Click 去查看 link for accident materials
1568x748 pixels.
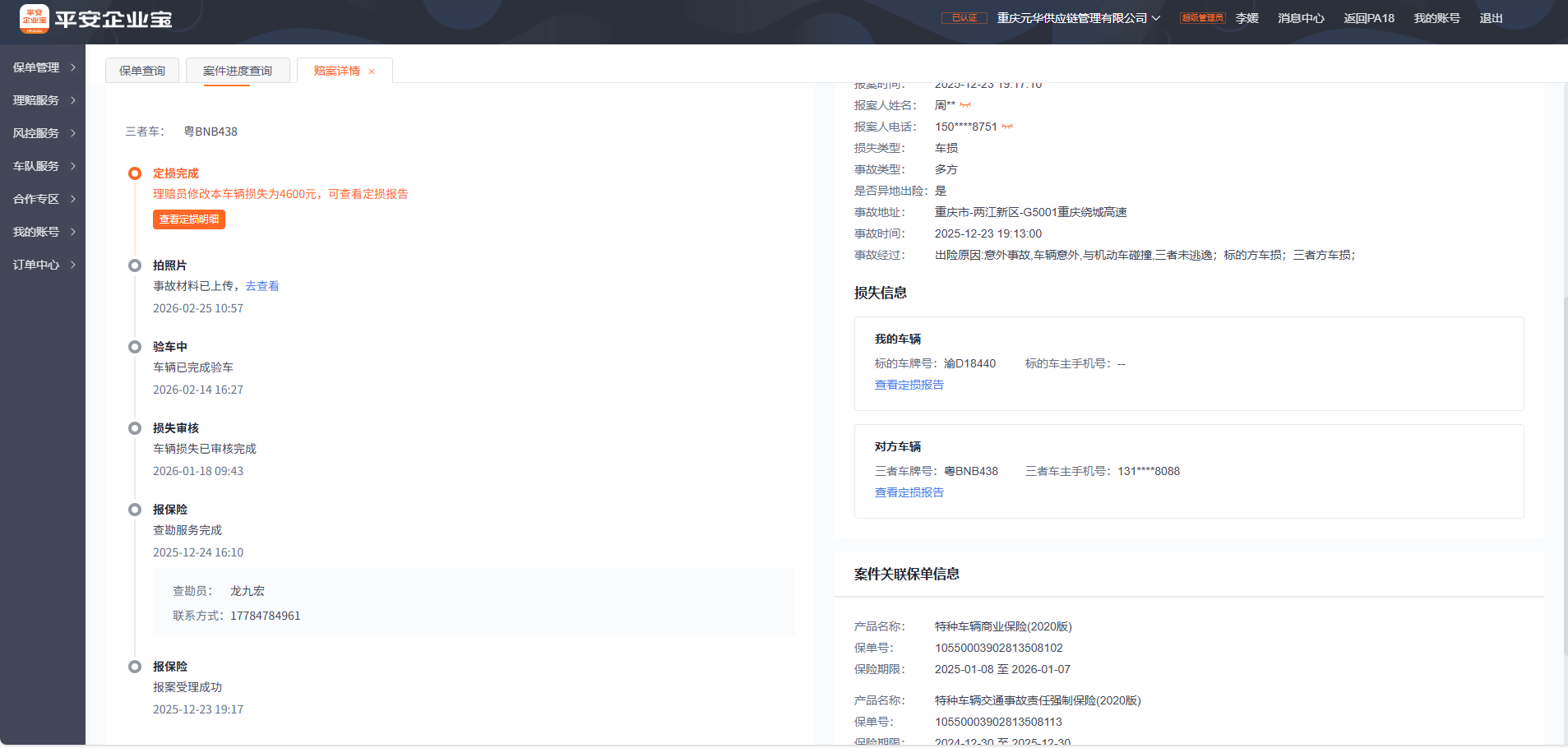click(x=262, y=286)
